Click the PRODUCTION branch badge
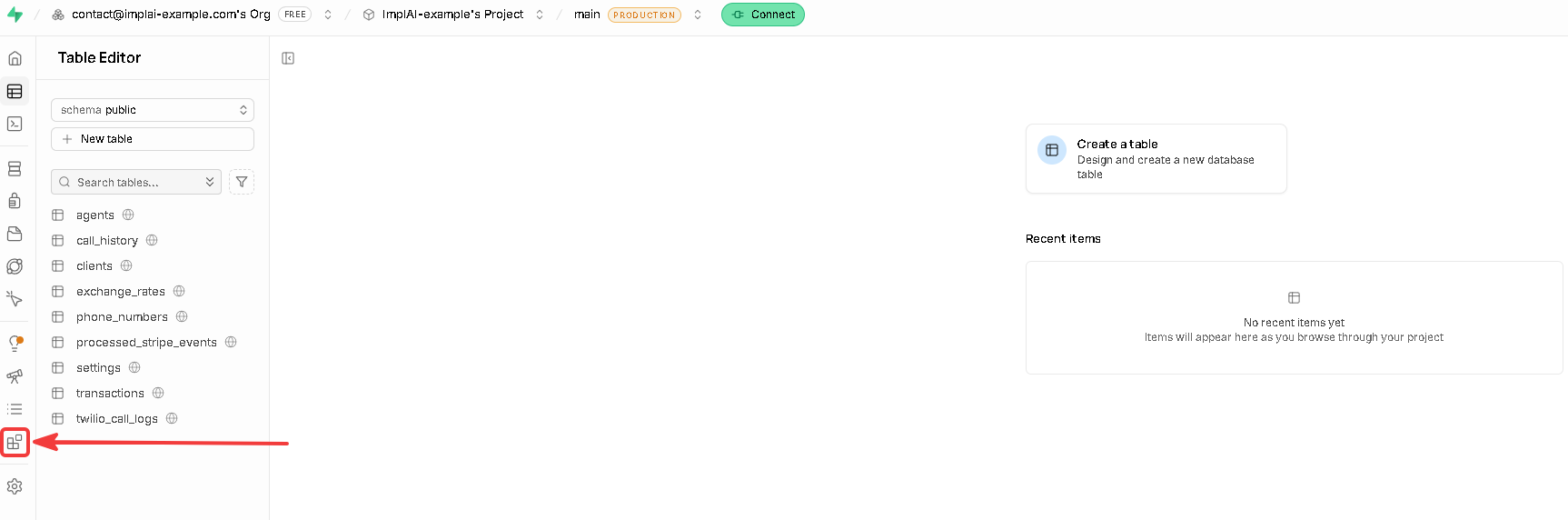Image resolution: width=1568 pixels, height=520 pixels. pyautogui.click(x=644, y=15)
